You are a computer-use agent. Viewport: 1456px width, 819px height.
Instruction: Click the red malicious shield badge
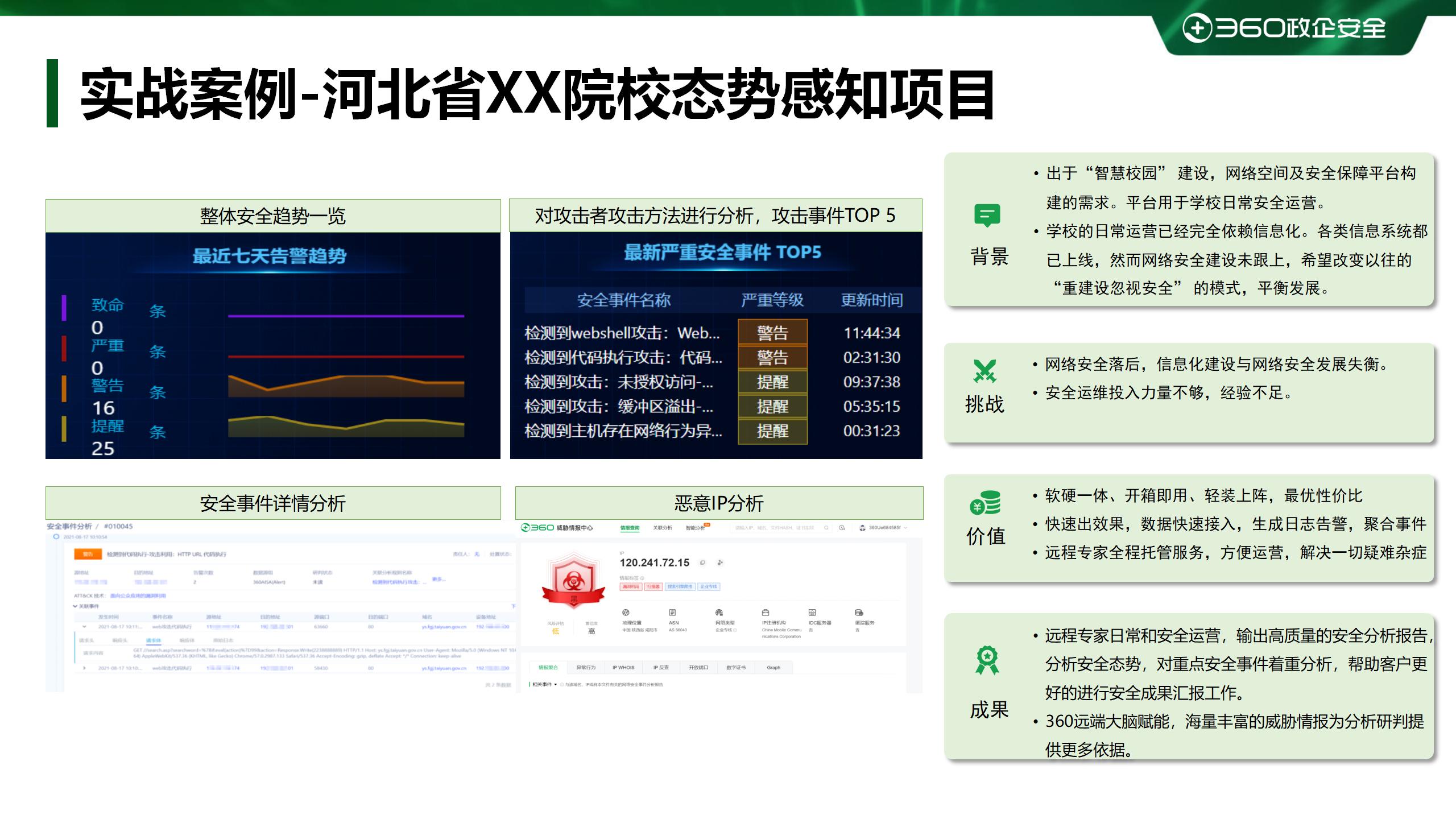(573, 580)
